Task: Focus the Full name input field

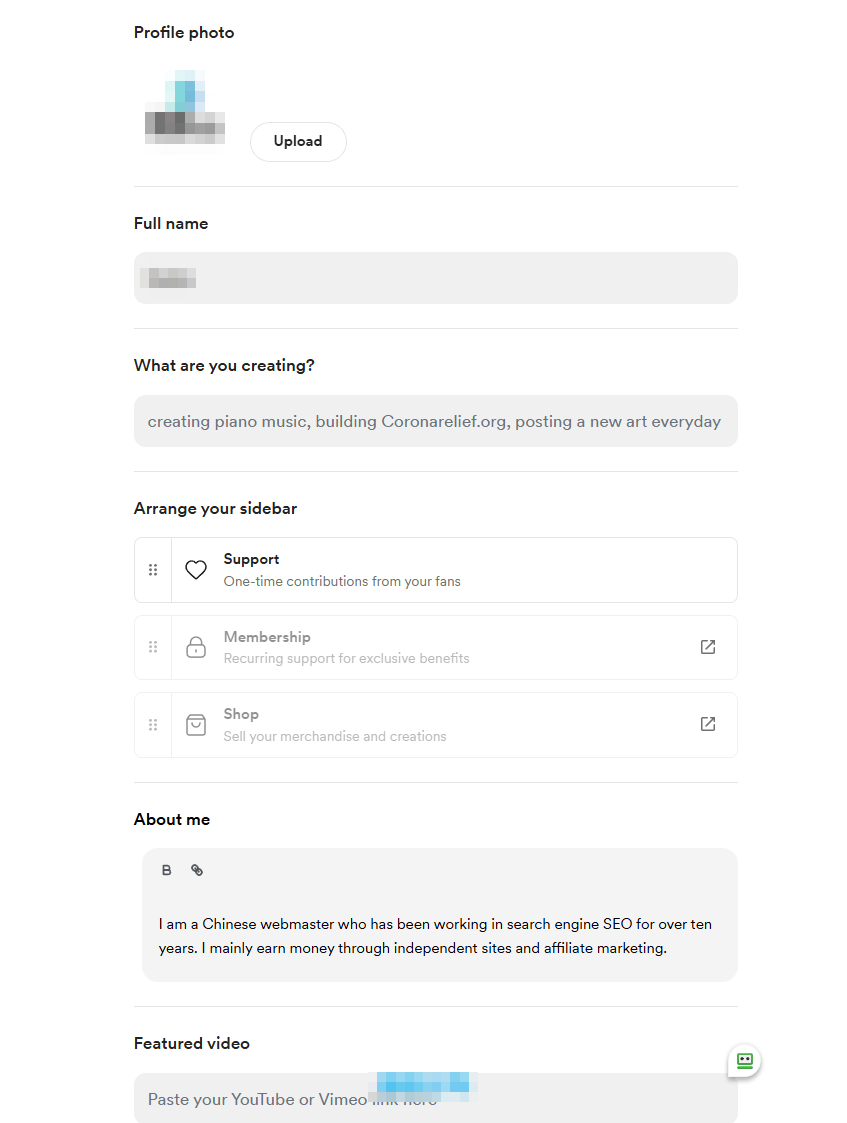Action: [x=435, y=278]
